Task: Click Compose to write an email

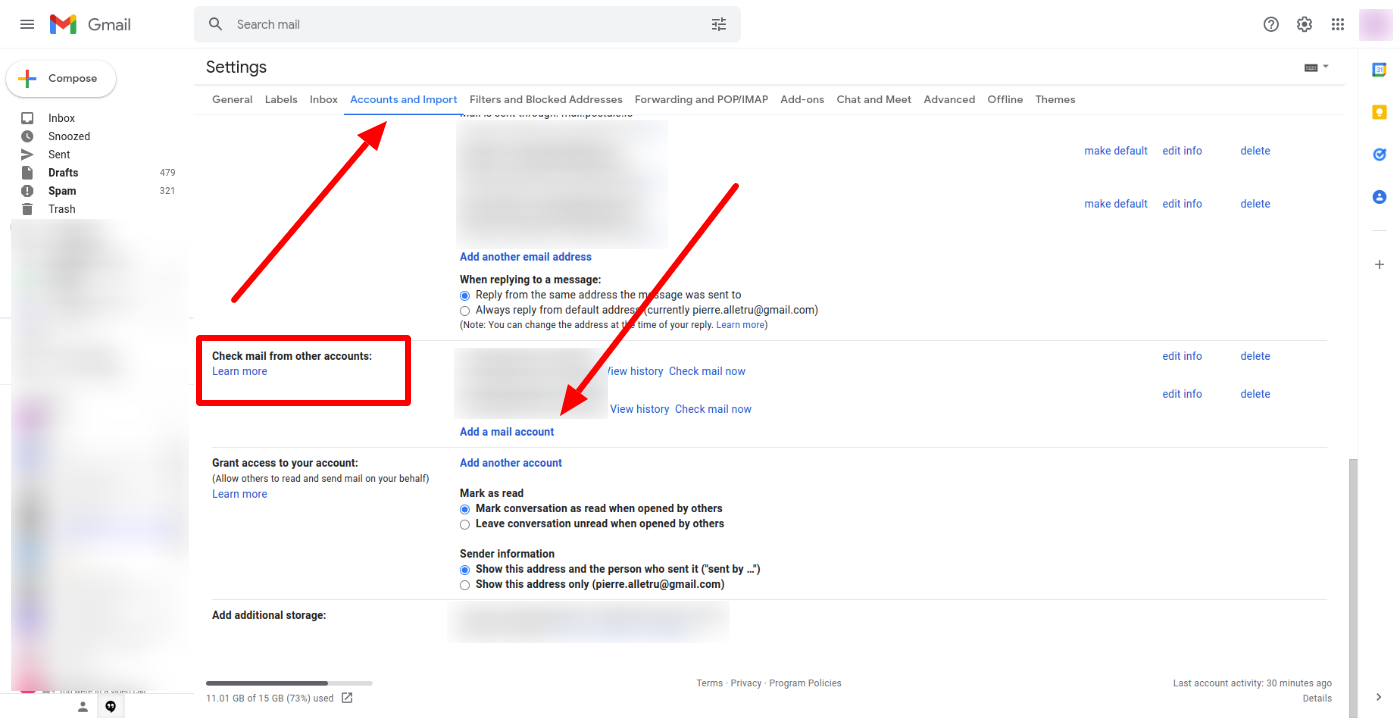Action: click(61, 79)
